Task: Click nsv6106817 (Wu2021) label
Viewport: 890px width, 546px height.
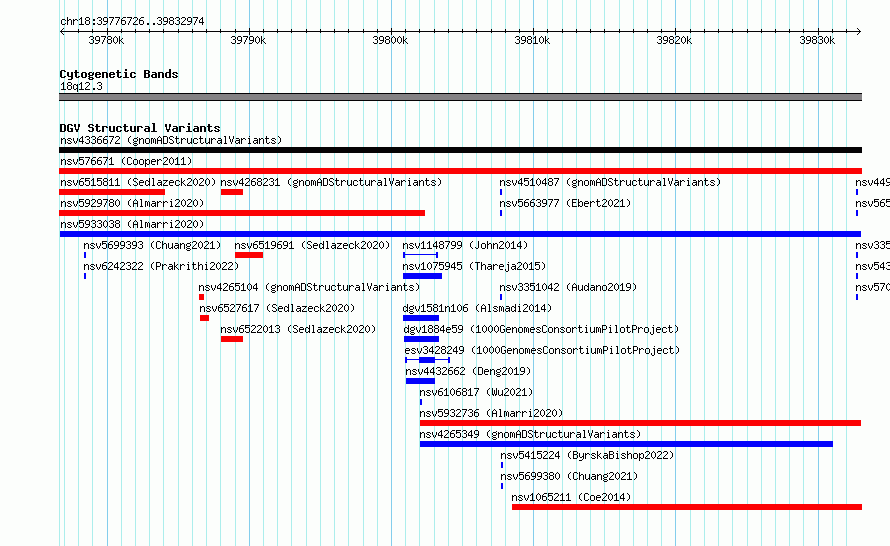Action: click(476, 392)
